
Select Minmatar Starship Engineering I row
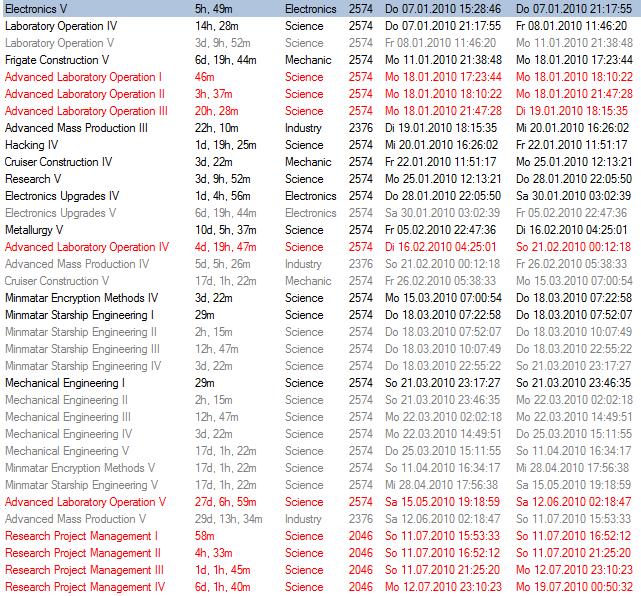click(322, 315)
